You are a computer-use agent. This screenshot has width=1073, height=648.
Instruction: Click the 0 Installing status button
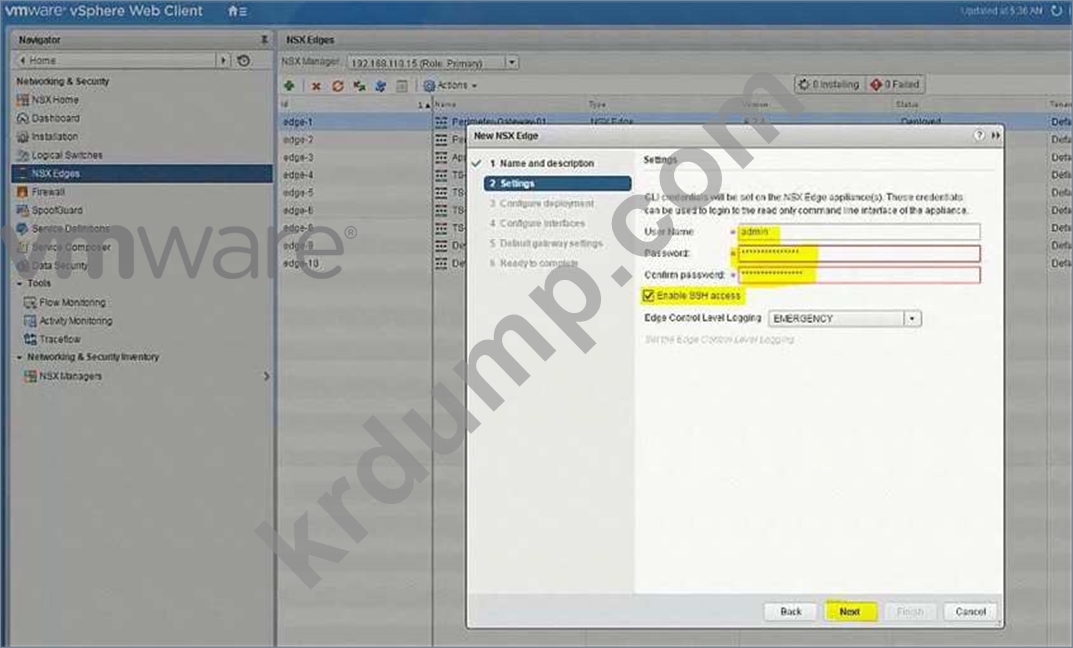point(829,84)
